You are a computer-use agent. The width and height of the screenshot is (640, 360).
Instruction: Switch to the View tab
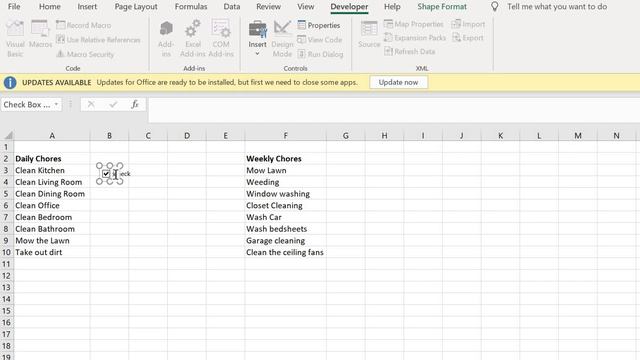pyautogui.click(x=305, y=7)
